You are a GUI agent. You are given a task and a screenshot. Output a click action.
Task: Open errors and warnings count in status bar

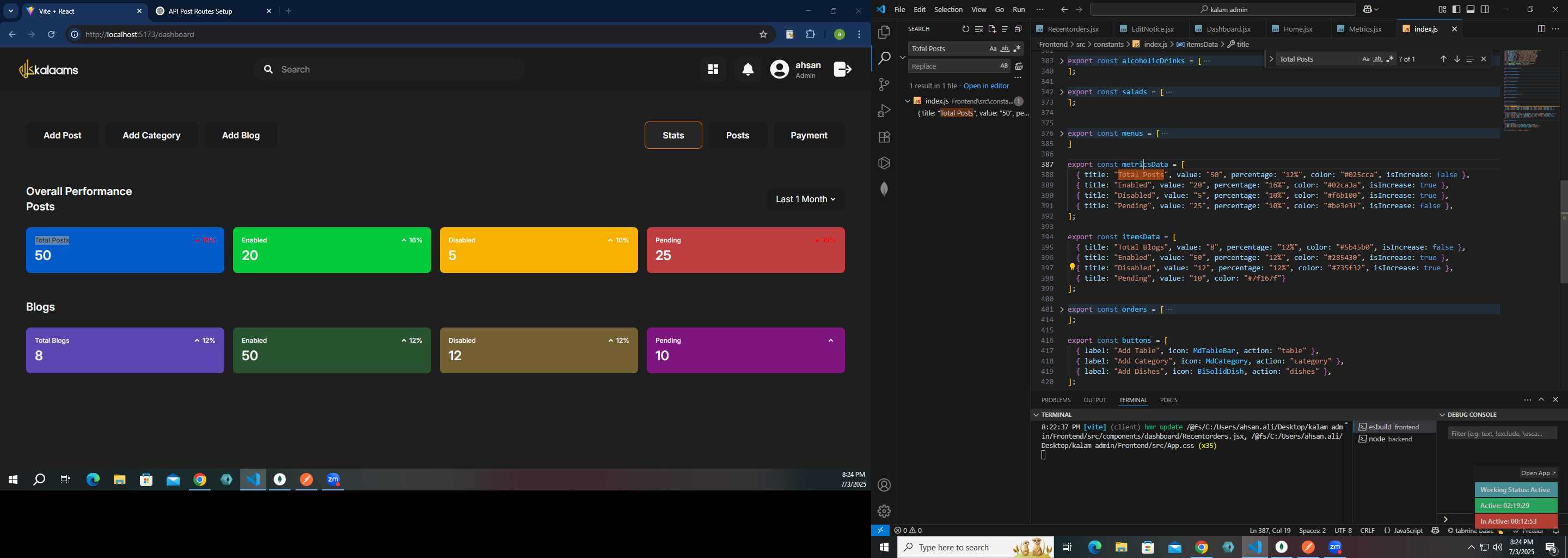point(908,531)
